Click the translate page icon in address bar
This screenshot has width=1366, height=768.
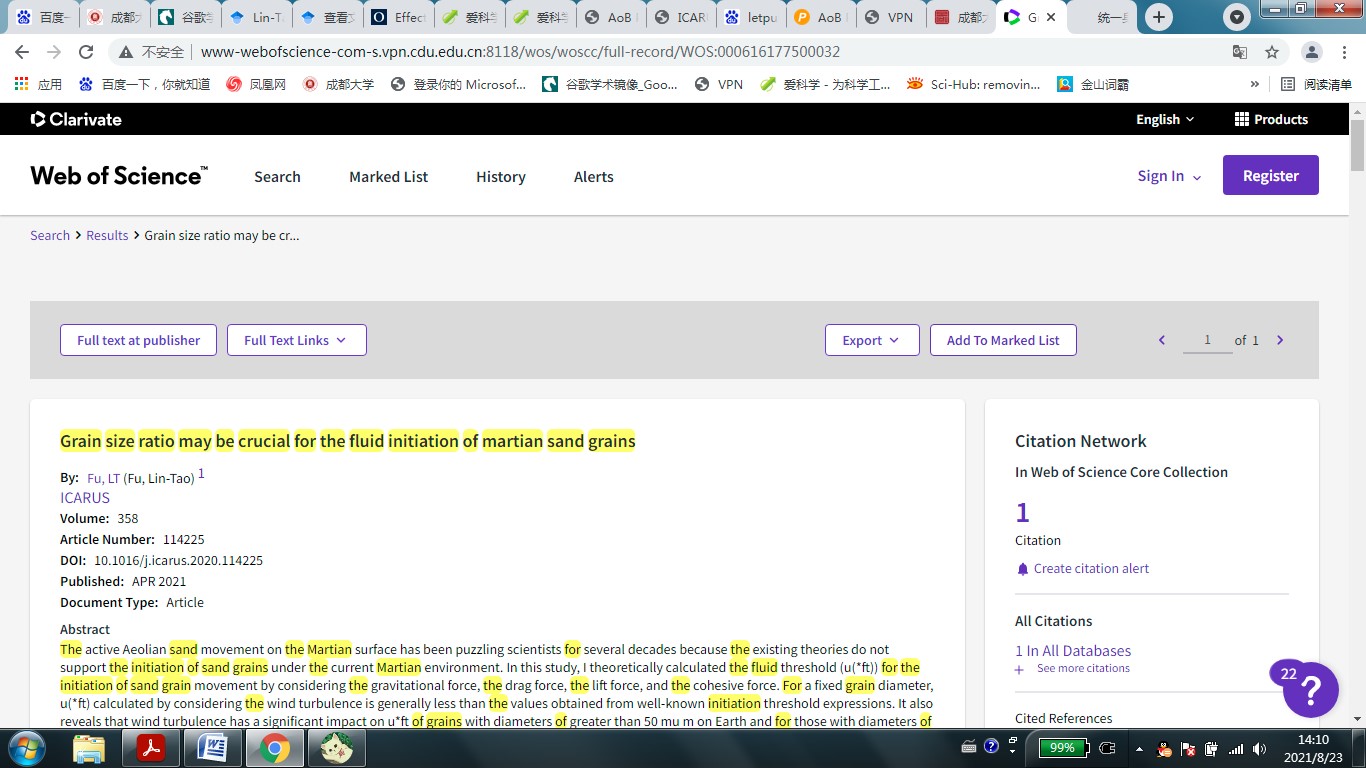(x=1240, y=52)
